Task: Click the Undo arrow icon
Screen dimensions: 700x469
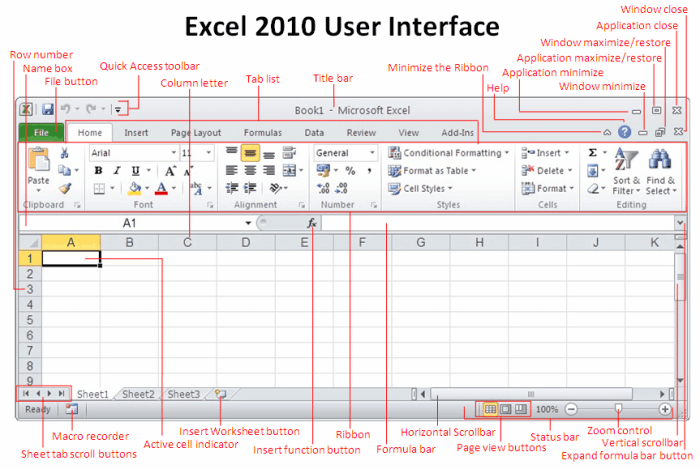Action: point(66,108)
